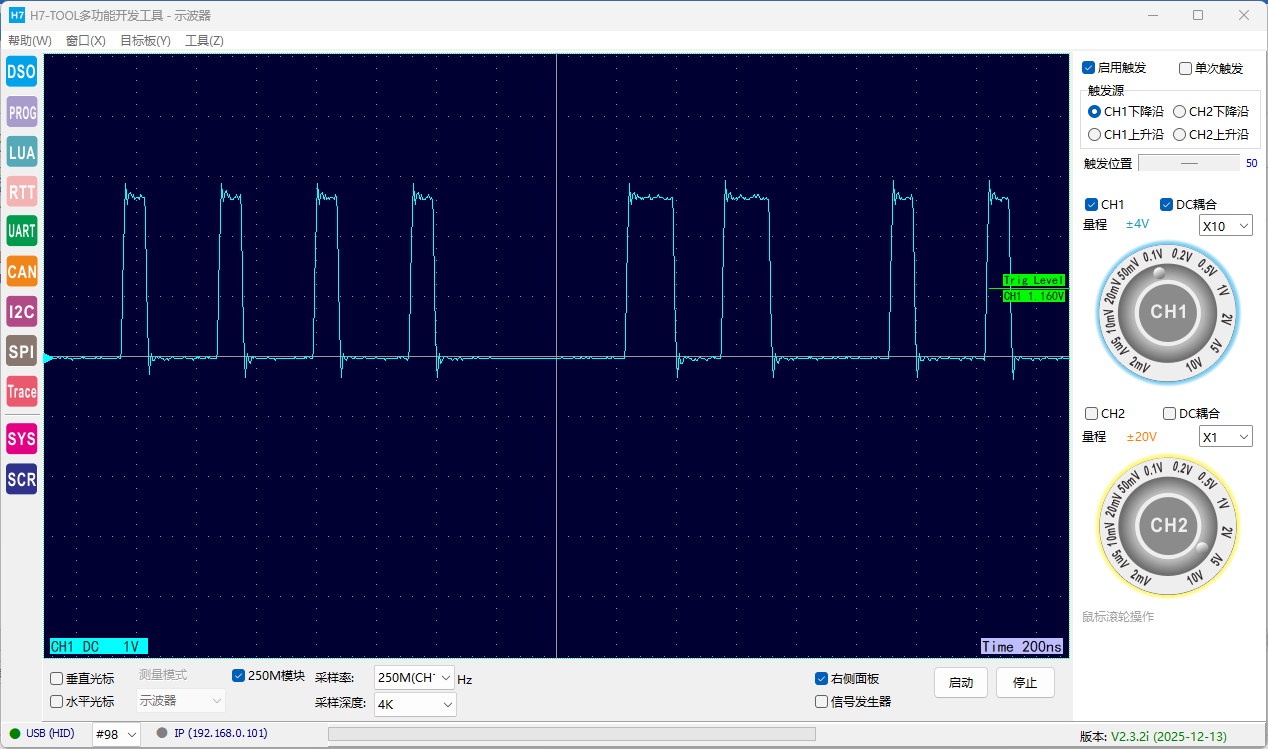Open the PROG programmer tool
This screenshot has width=1268, height=749.
22,113
